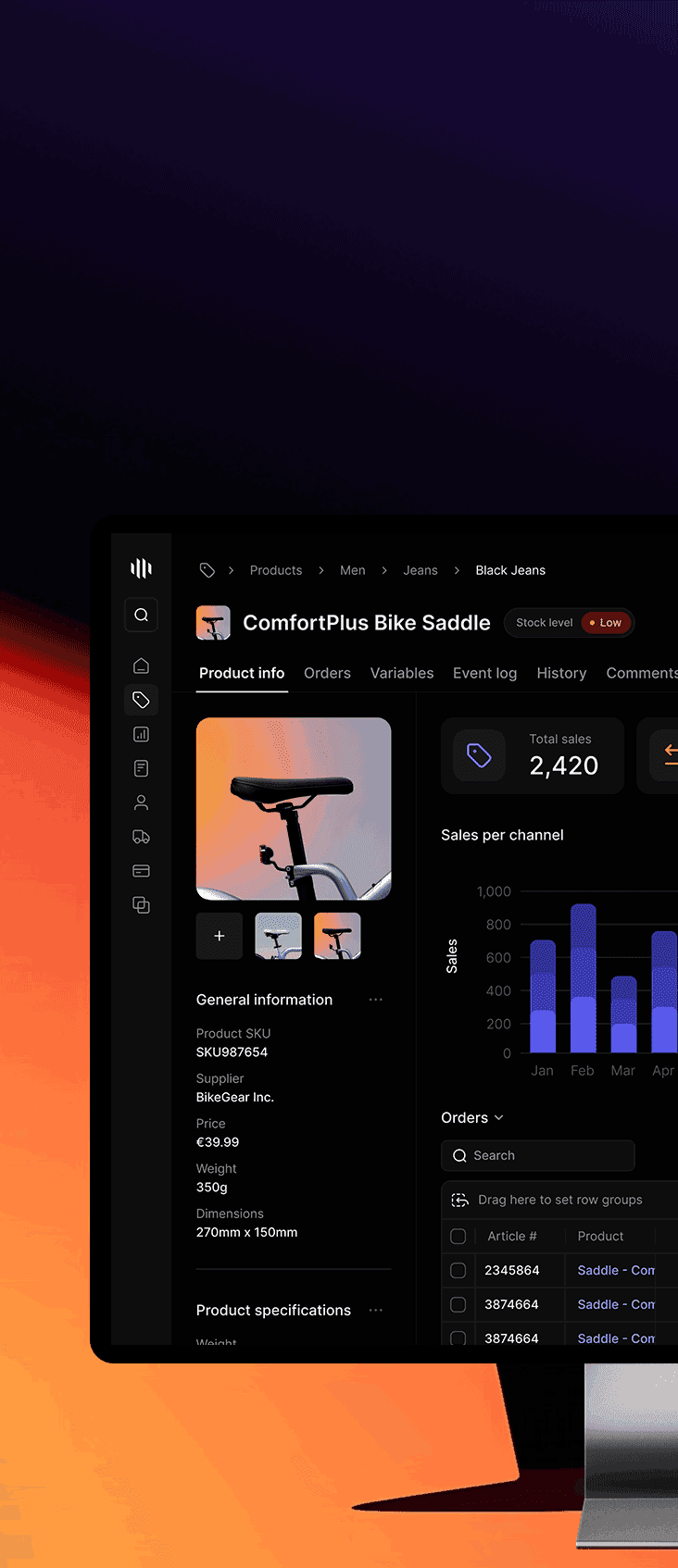Click the add image plus button

tap(220, 936)
